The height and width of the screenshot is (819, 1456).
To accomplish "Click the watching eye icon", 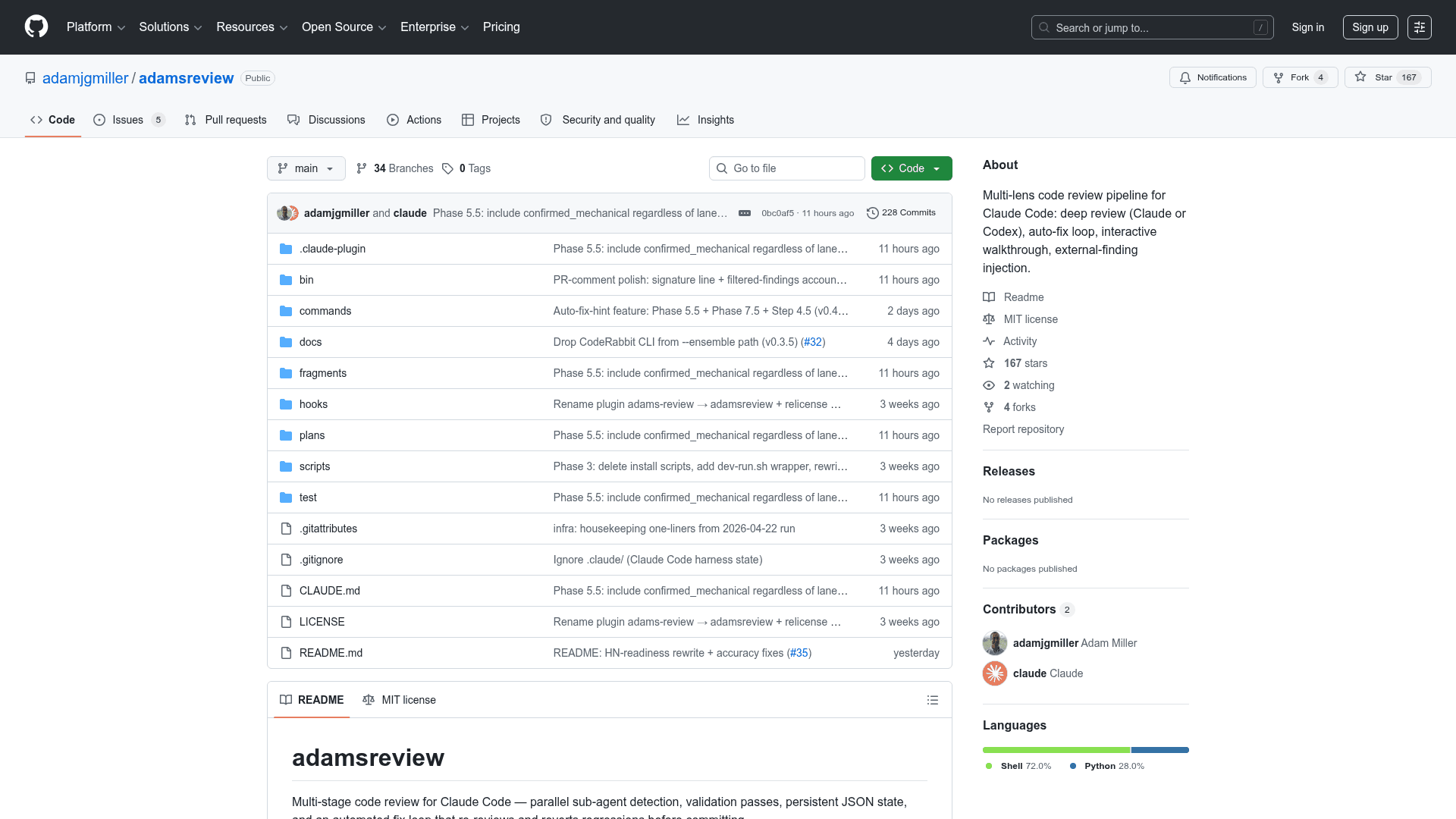I will coord(989,385).
